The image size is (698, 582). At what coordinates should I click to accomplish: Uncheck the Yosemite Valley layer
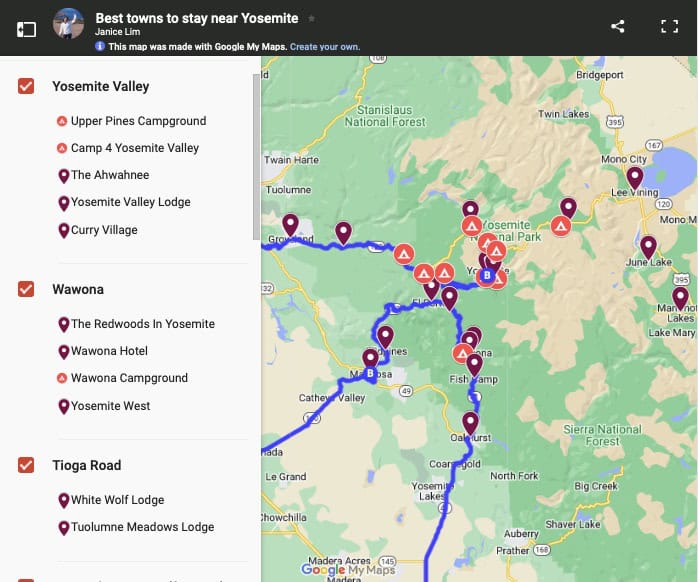26,86
